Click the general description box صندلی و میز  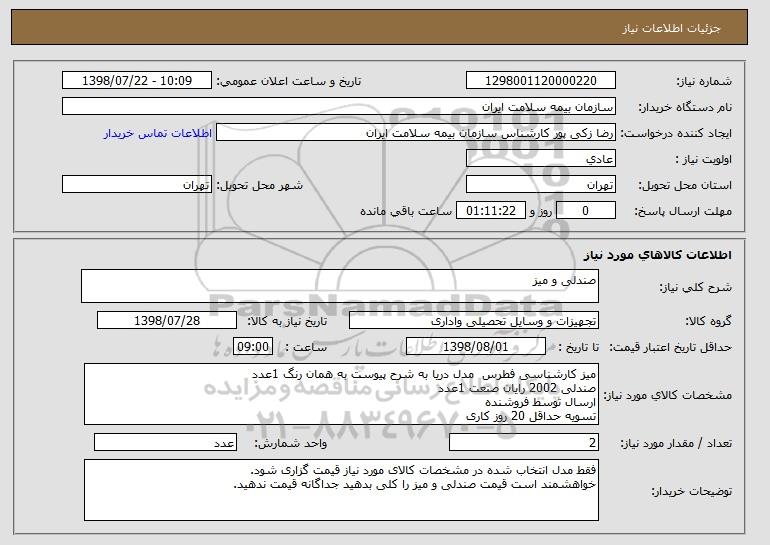click(x=340, y=286)
